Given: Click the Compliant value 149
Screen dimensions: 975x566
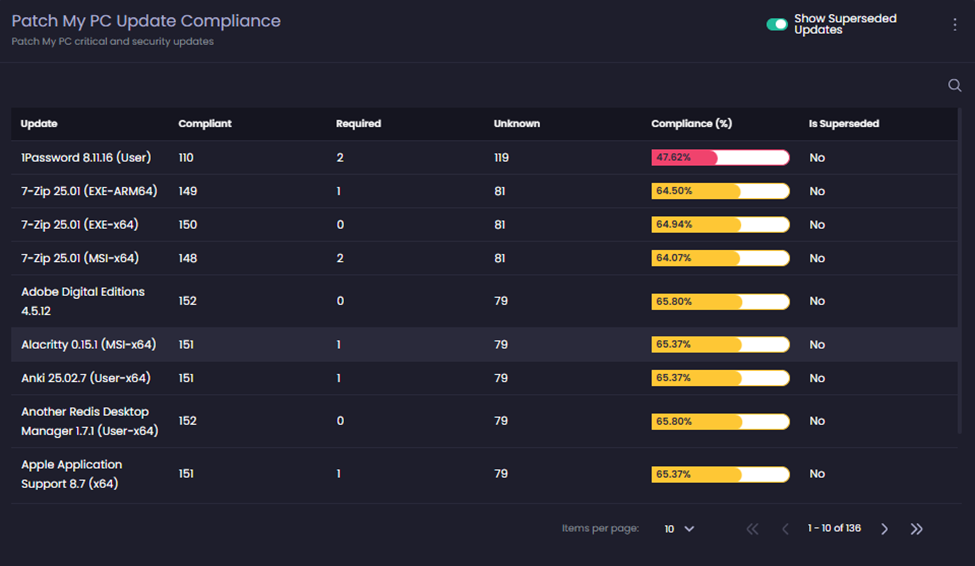Looking at the screenshot, I should (188, 191).
